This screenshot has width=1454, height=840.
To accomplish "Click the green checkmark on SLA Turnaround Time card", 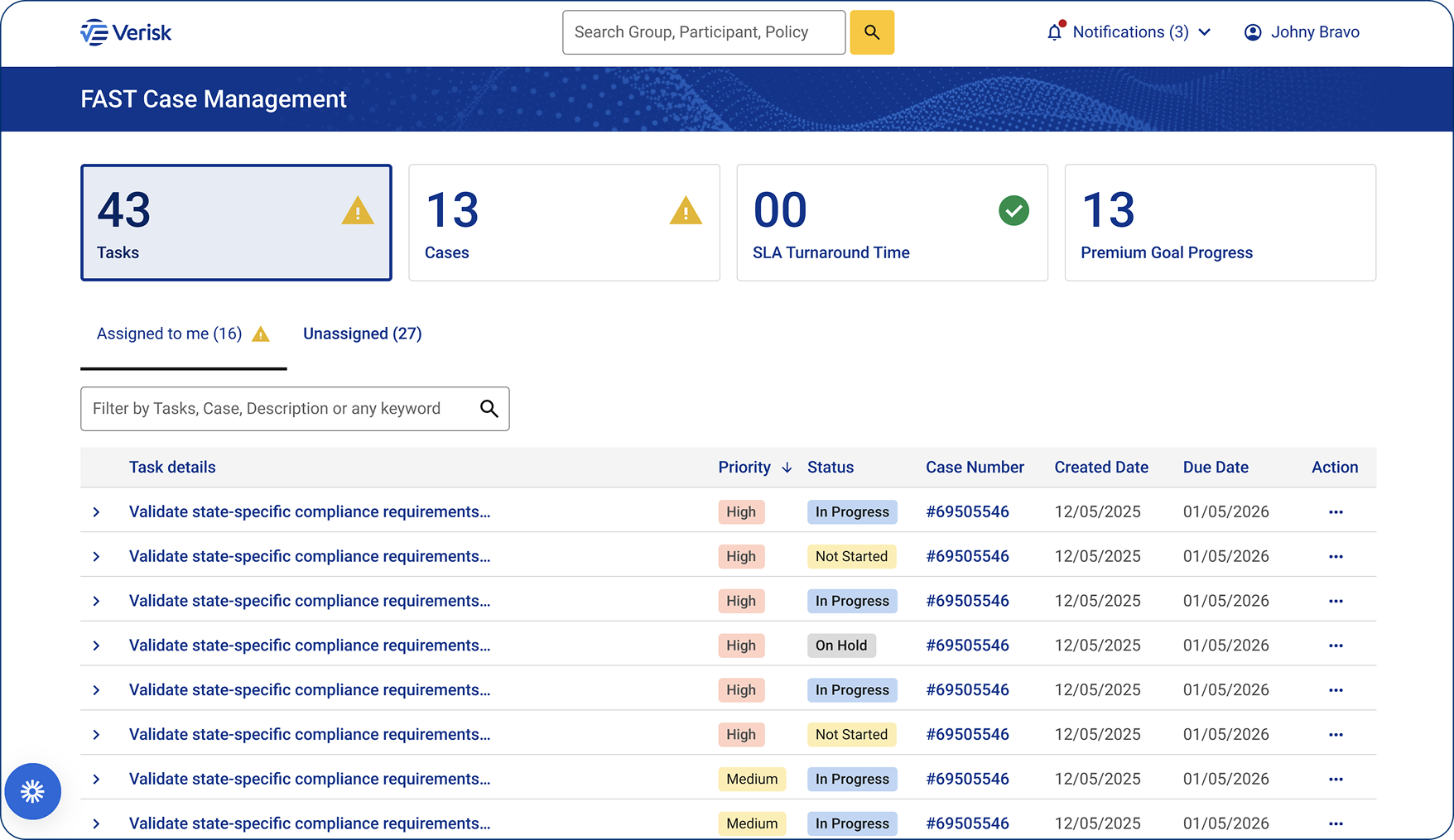I will click(x=1013, y=210).
